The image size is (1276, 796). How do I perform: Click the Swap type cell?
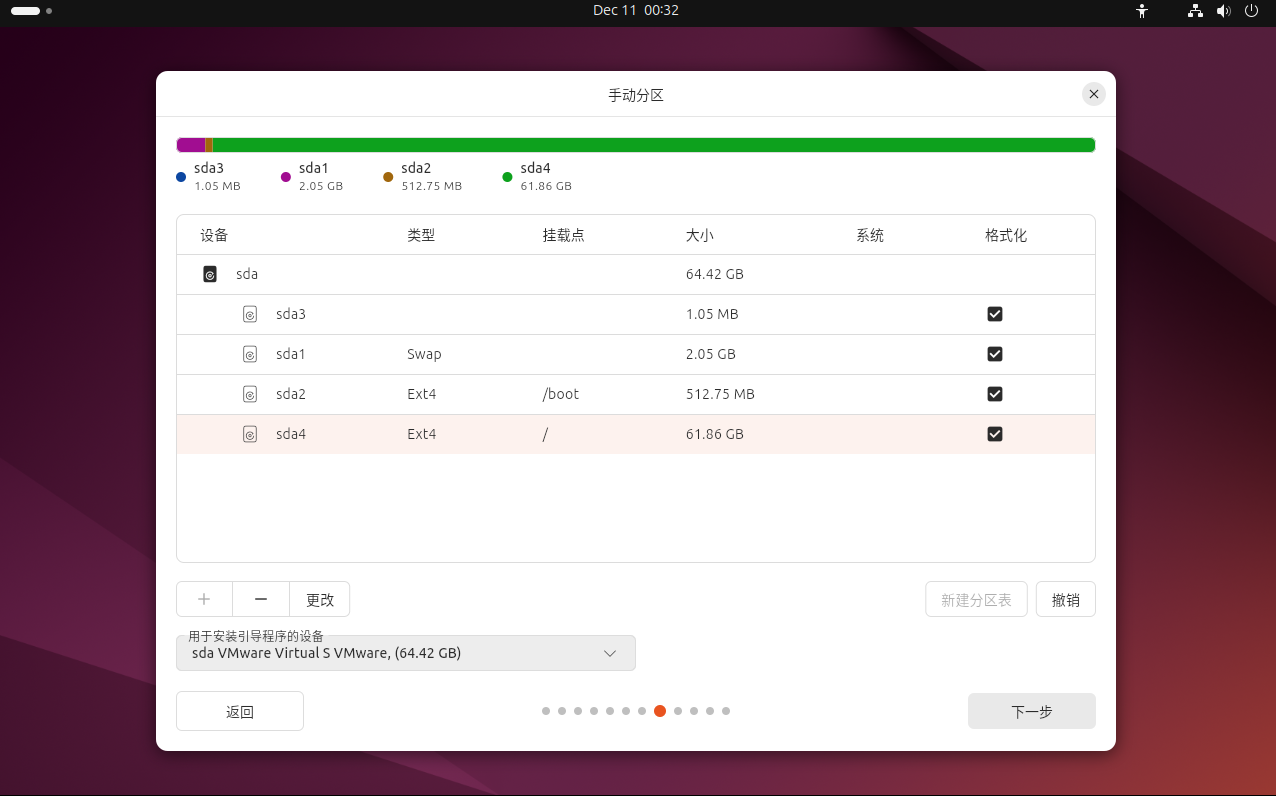click(424, 354)
